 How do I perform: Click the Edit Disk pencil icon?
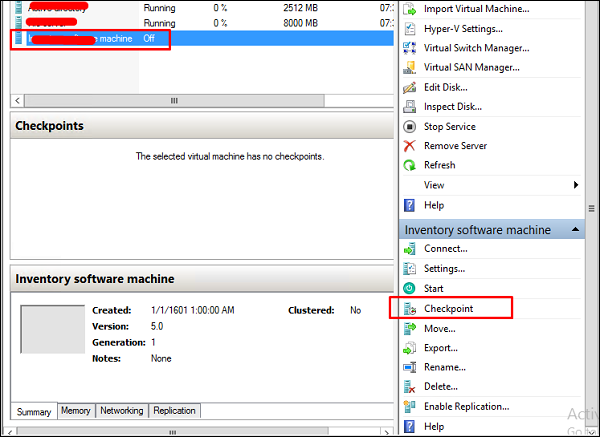tap(409, 87)
